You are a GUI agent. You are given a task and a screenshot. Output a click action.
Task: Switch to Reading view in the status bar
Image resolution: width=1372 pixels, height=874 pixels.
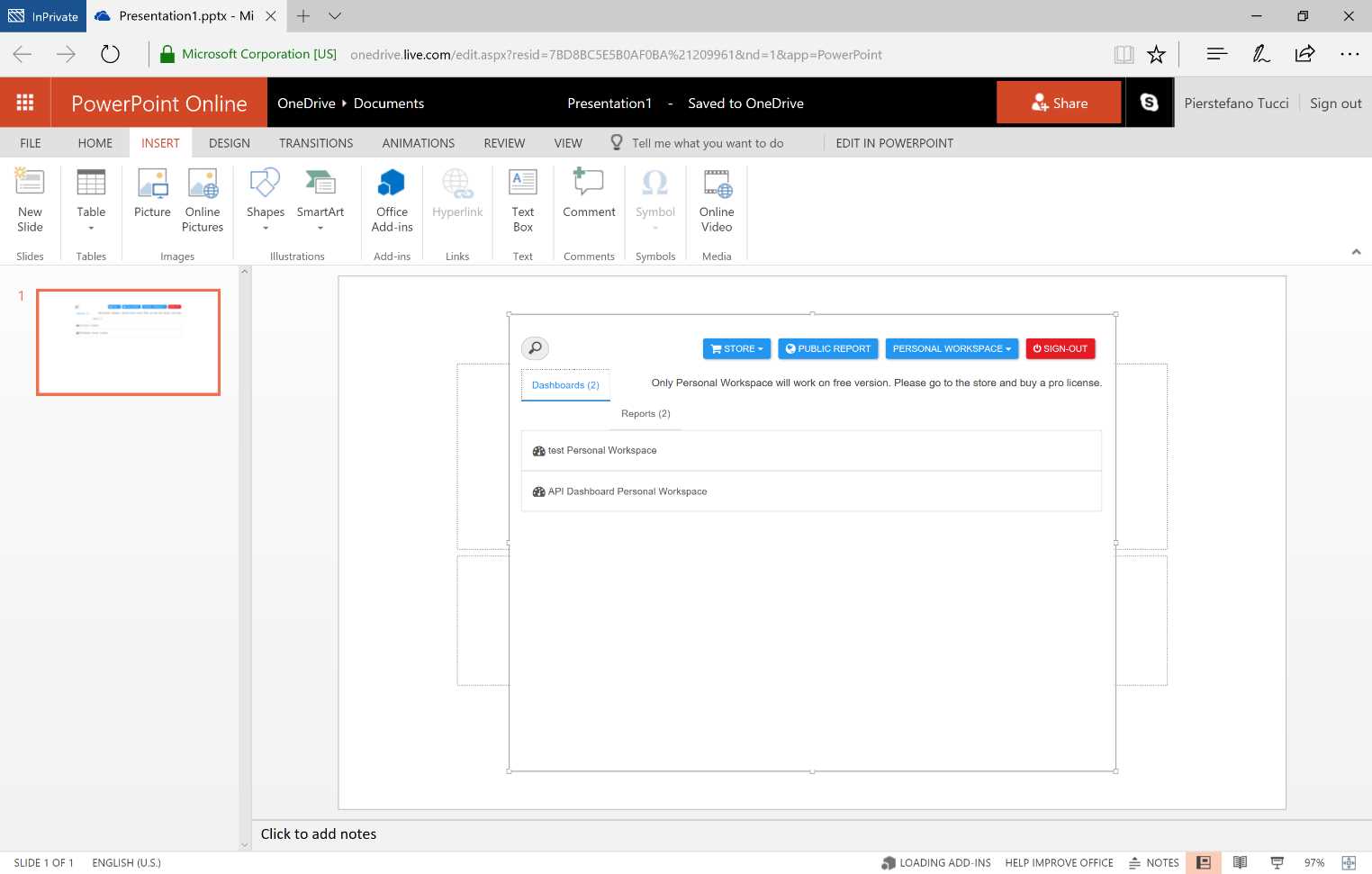pyautogui.click(x=1240, y=862)
